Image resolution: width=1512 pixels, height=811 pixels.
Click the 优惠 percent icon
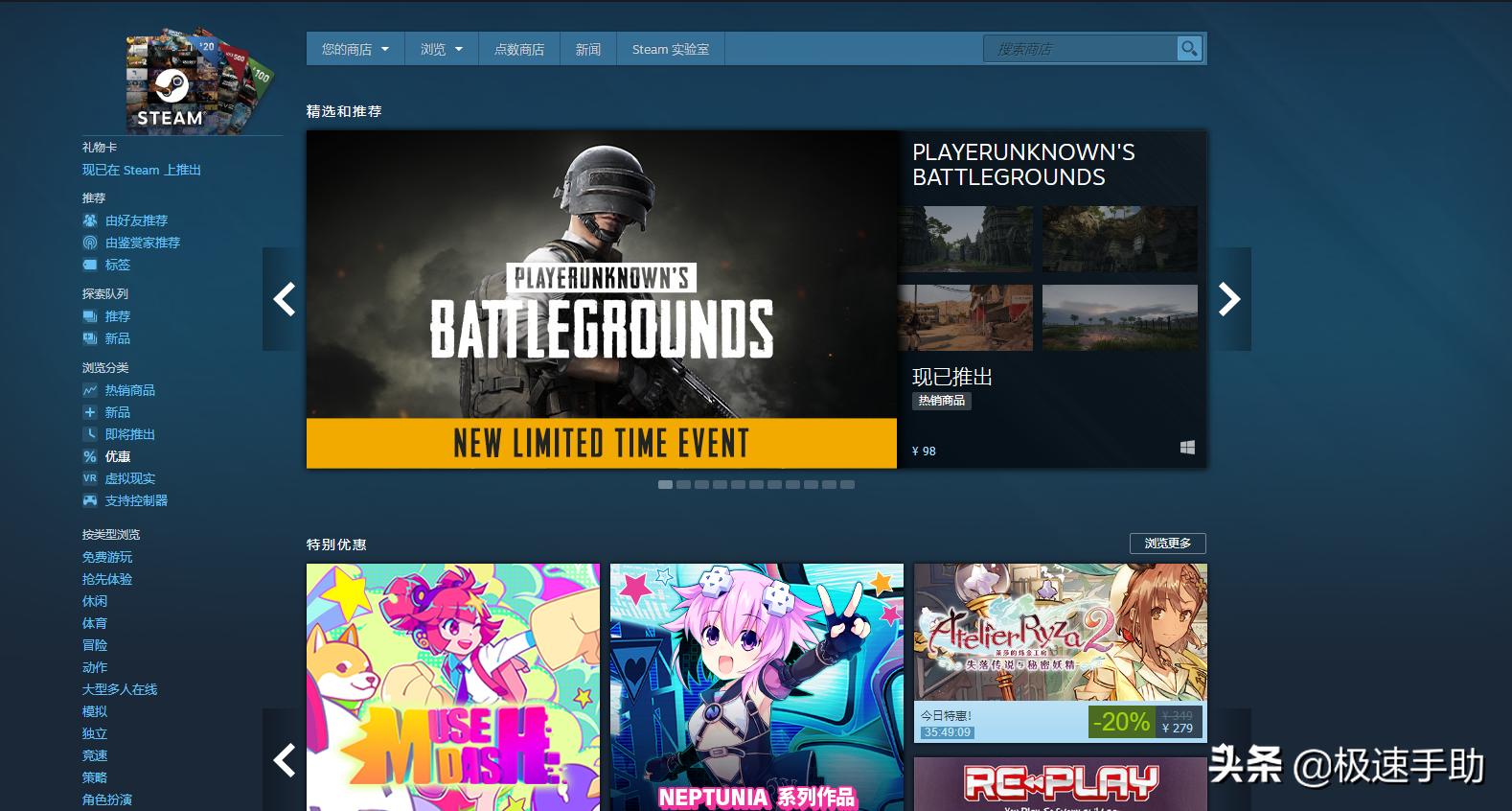pos(90,456)
